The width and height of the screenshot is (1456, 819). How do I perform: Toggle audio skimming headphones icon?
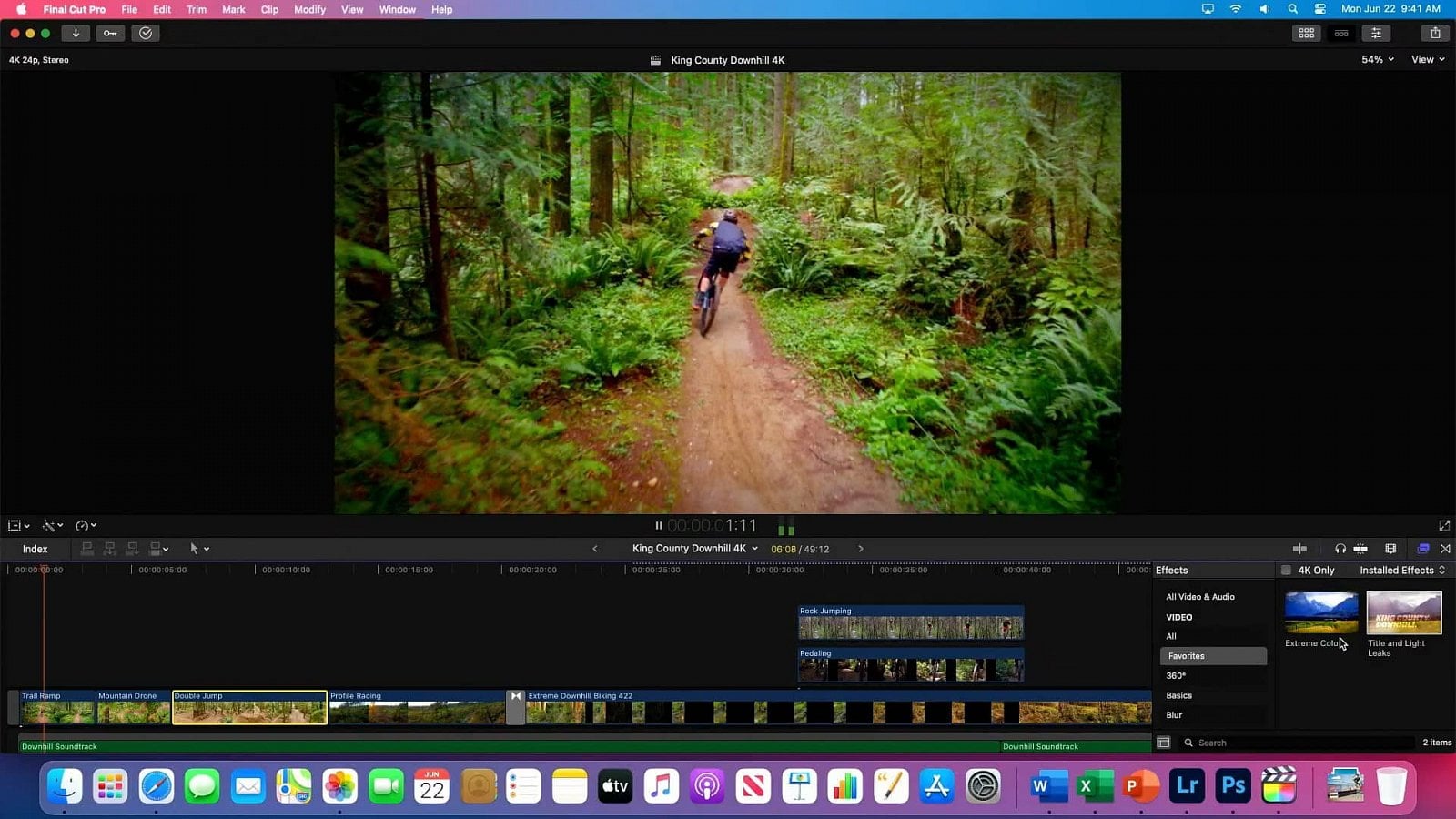(x=1340, y=549)
